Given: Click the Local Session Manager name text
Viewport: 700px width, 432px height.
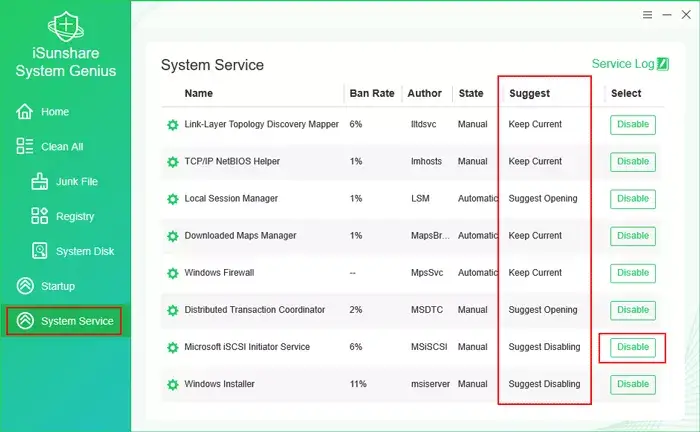Looking at the screenshot, I should 231,199.
